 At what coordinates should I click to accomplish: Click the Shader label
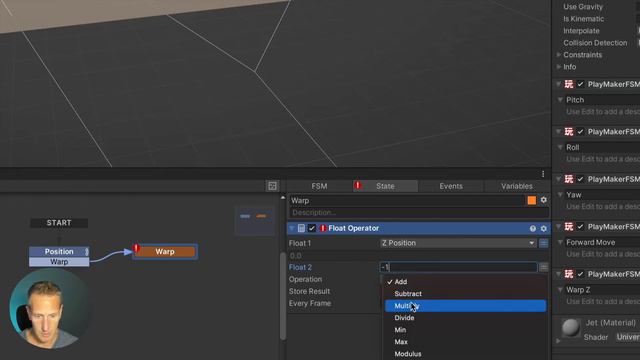(596, 337)
